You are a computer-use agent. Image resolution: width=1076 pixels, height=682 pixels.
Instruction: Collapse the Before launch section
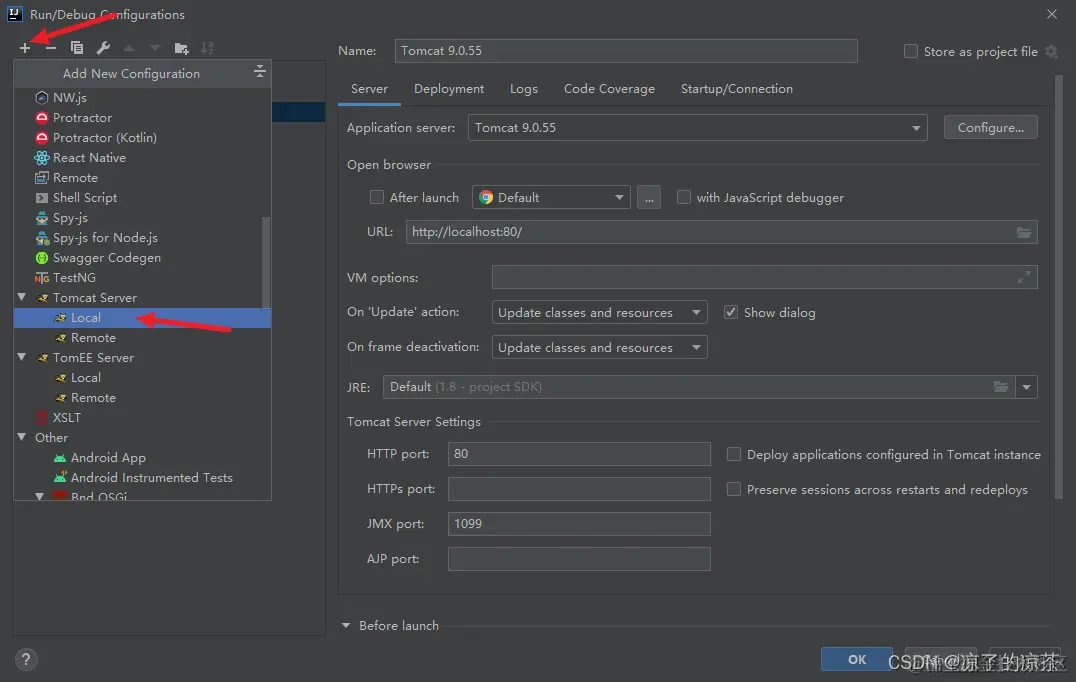346,626
